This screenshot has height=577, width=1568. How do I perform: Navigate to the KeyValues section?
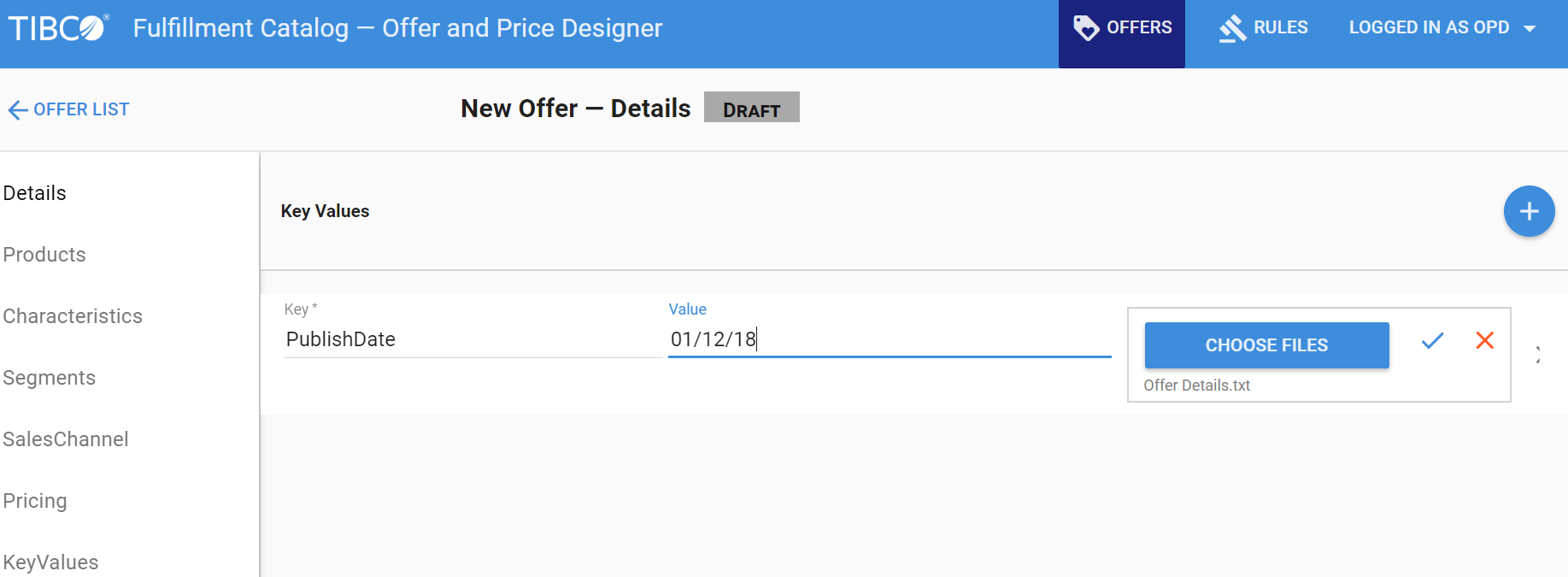click(51, 562)
